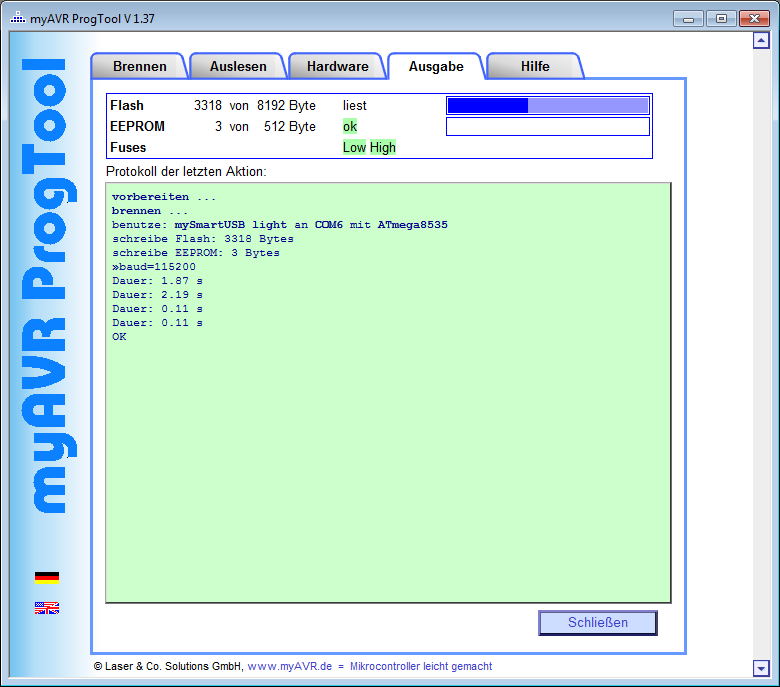Screen dimensions: 780x687
Task: Open the Brennen tab
Action: (139, 66)
